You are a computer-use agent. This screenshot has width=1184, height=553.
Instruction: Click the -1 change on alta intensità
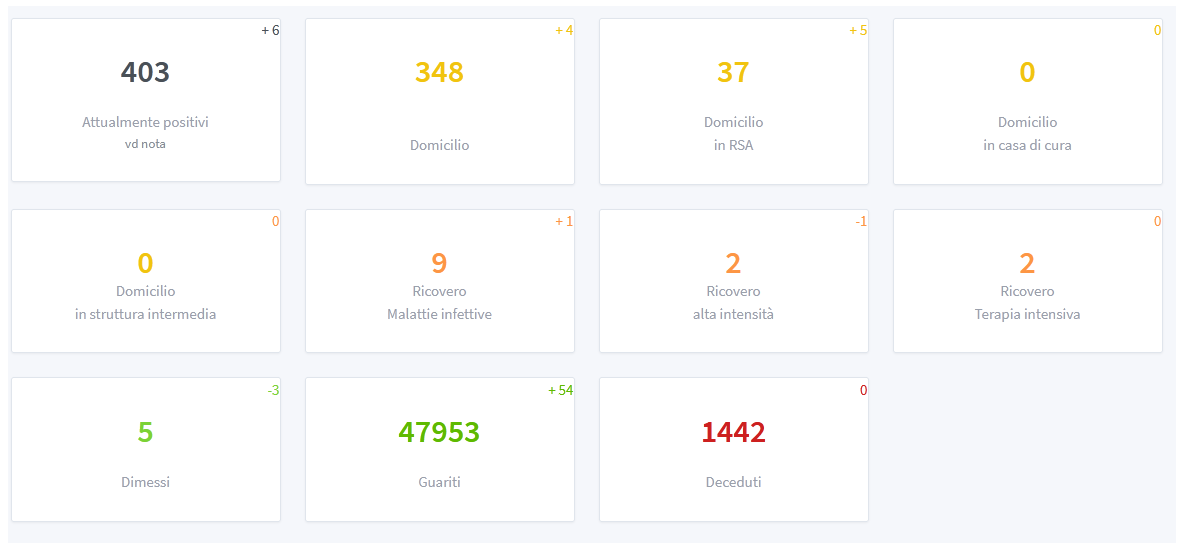click(x=861, y=221)
